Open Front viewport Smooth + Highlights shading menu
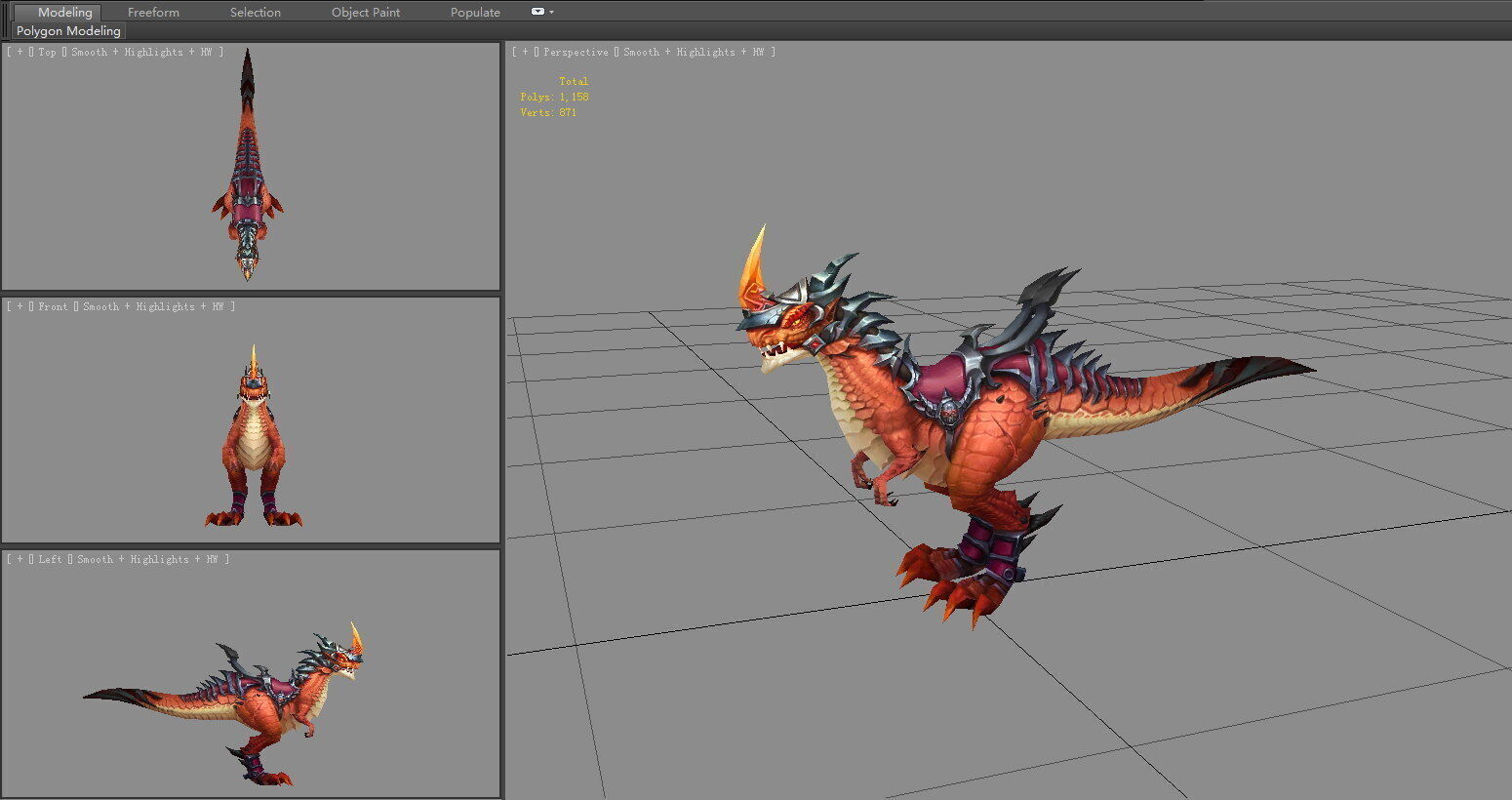Screen dimensions: 1512x800 (x=153, y=306)
